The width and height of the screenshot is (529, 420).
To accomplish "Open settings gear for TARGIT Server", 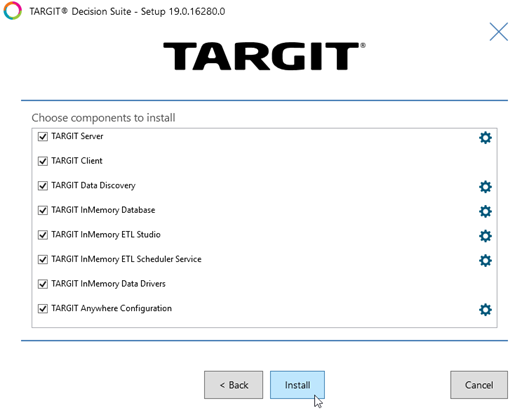I will pyautogui.click(x=485, y=137).
